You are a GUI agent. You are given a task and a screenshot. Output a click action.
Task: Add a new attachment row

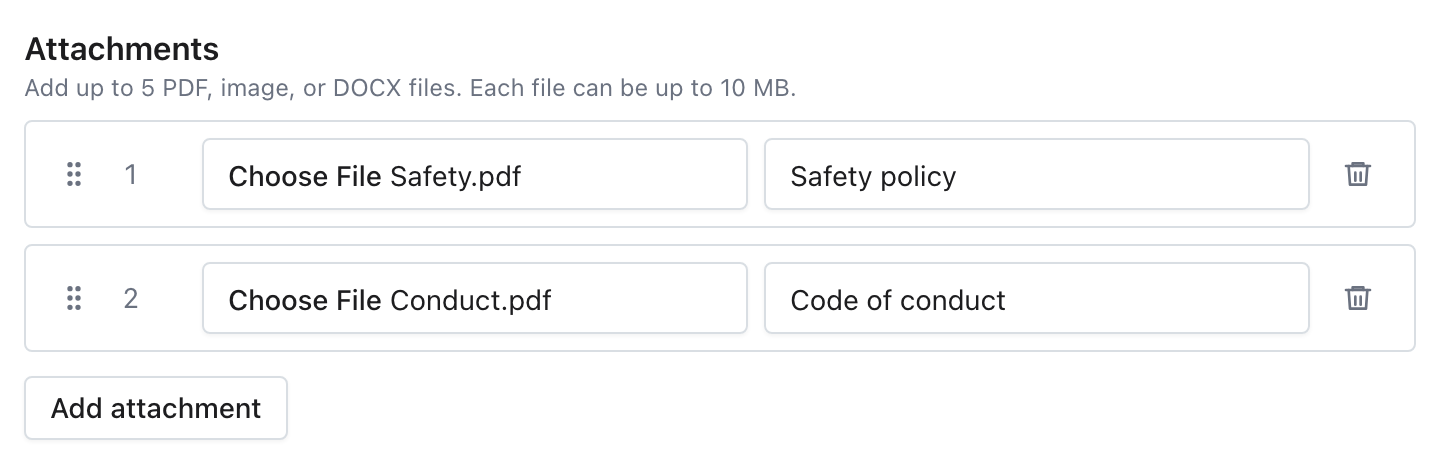pos(156,408)
